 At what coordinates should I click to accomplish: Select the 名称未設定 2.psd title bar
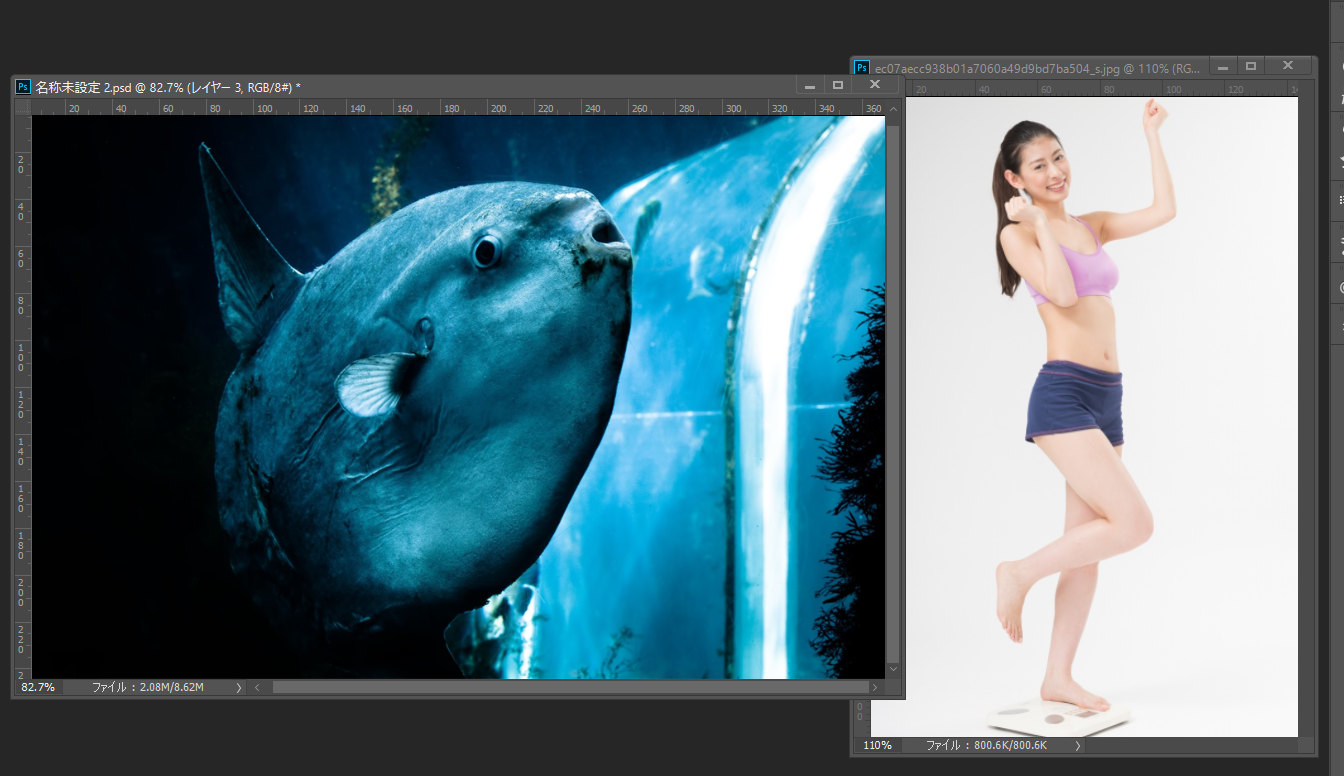click(x=456, y=87)
